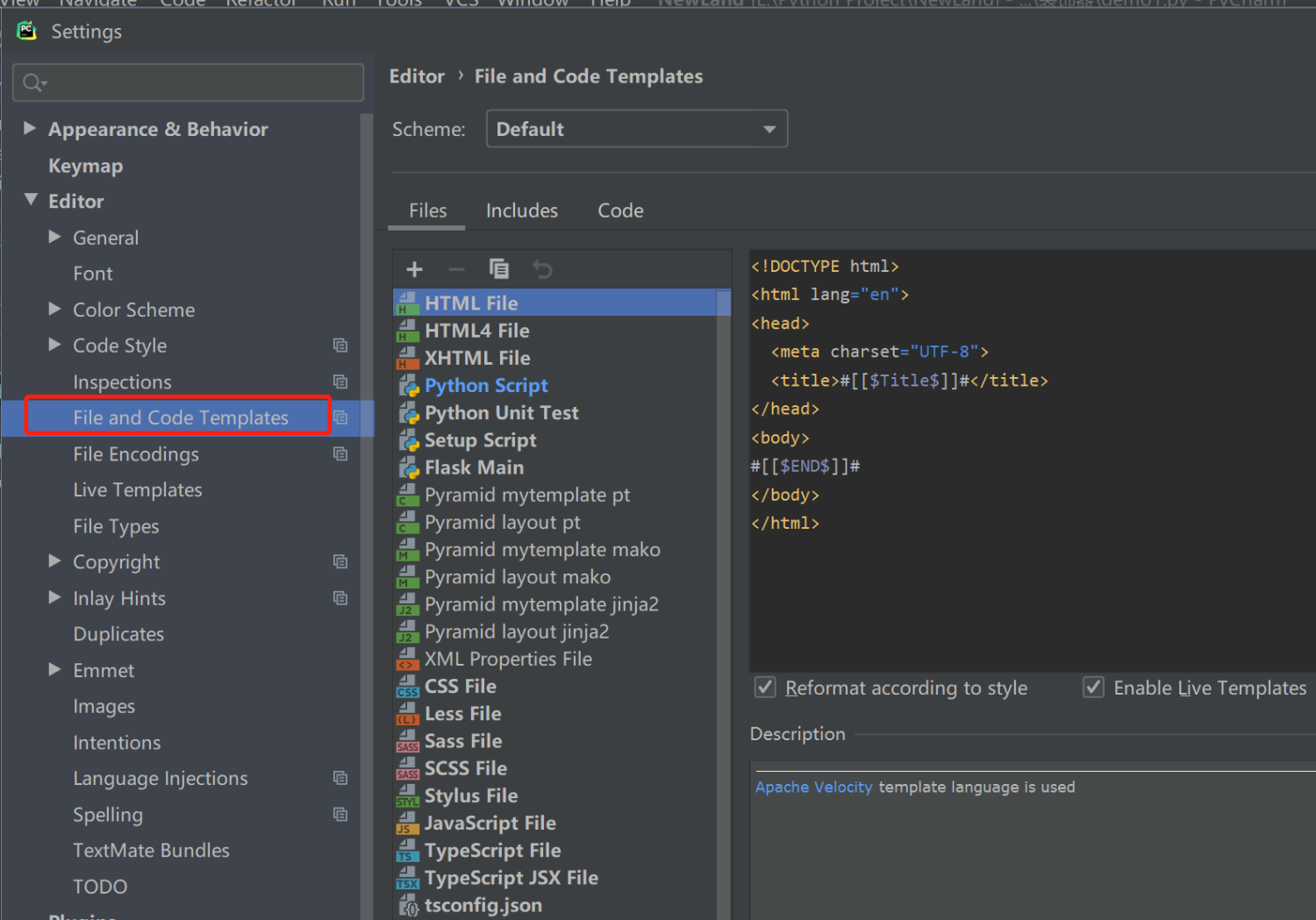Click the TypeScript File template icon

click(408, 851)
